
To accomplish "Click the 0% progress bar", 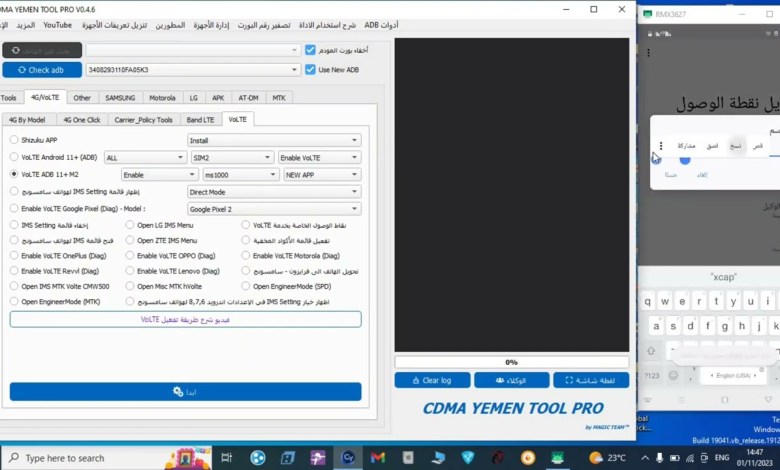I will tap(511, 362).
